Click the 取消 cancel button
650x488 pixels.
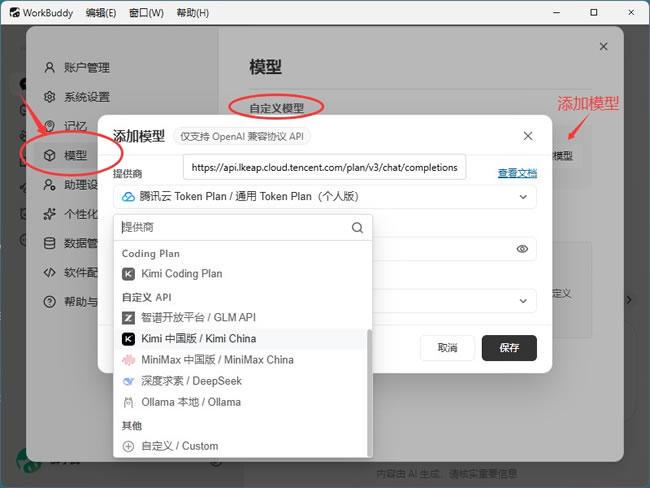click(447, 347)
